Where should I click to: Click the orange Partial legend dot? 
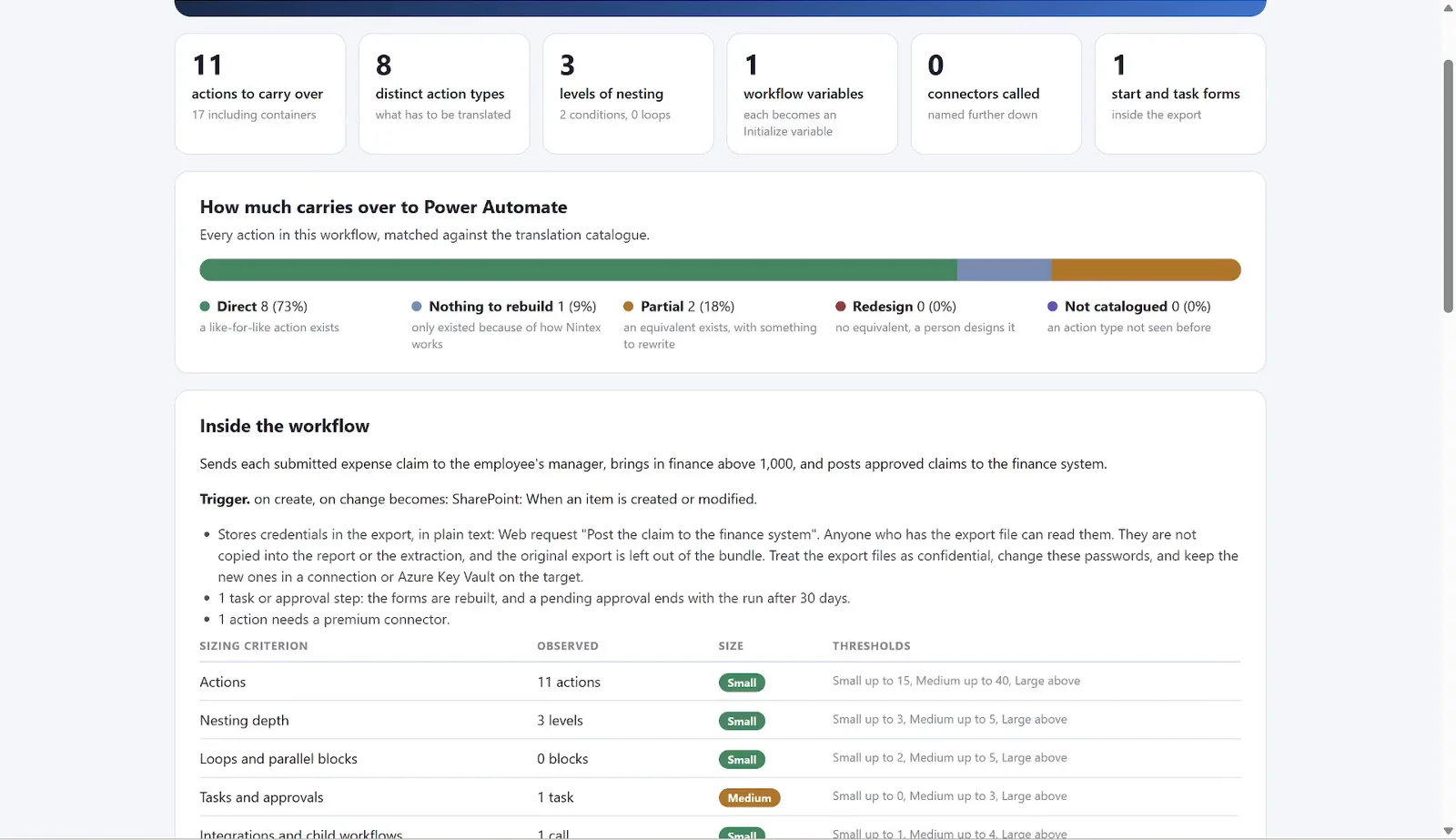(629, 307)
